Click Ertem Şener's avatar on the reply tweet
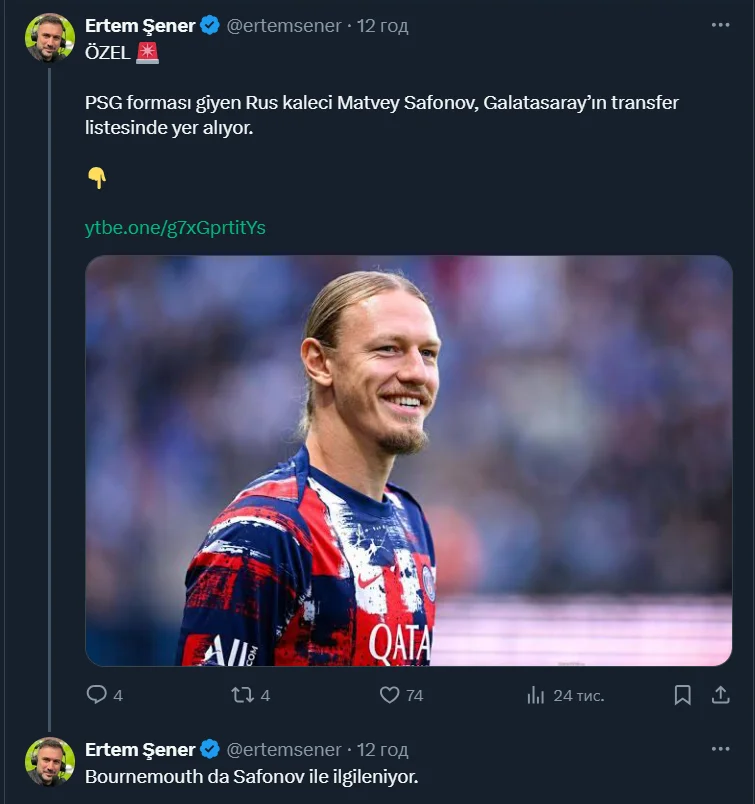755x804 pixels. pos(50,762)
